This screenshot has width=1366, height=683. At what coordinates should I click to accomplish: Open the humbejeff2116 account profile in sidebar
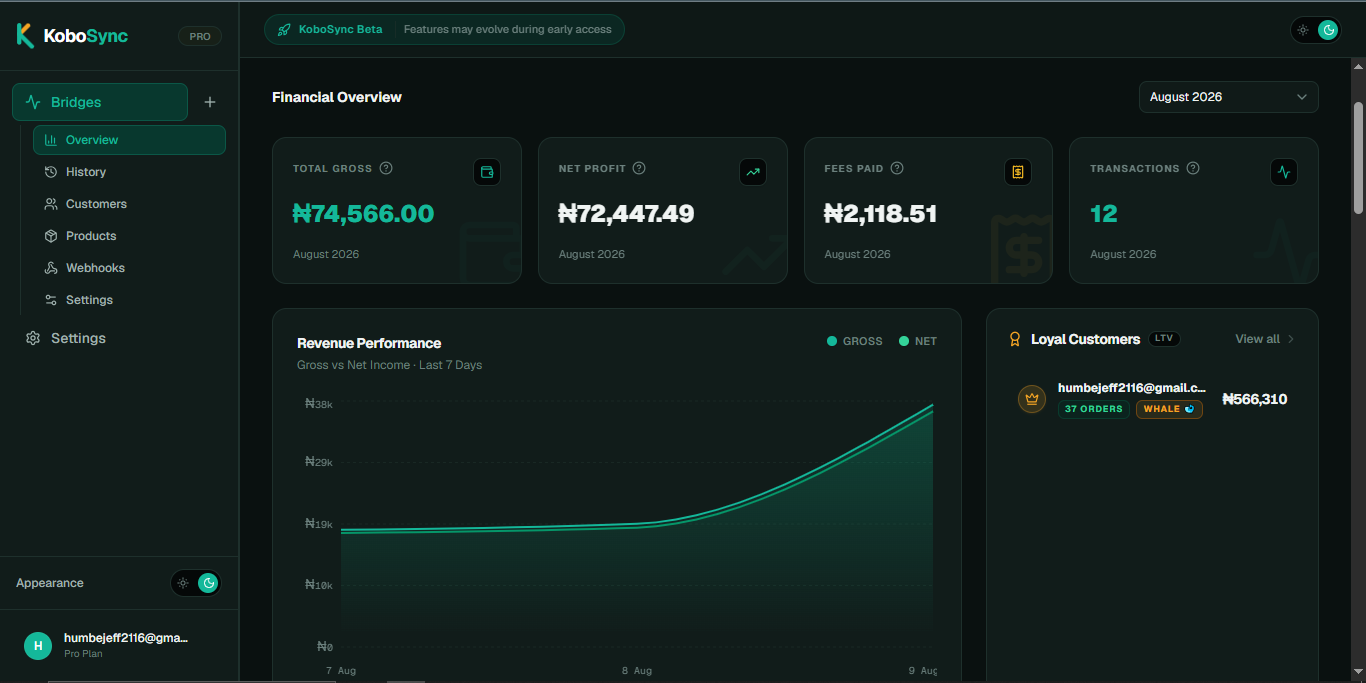tap(119, 646)
